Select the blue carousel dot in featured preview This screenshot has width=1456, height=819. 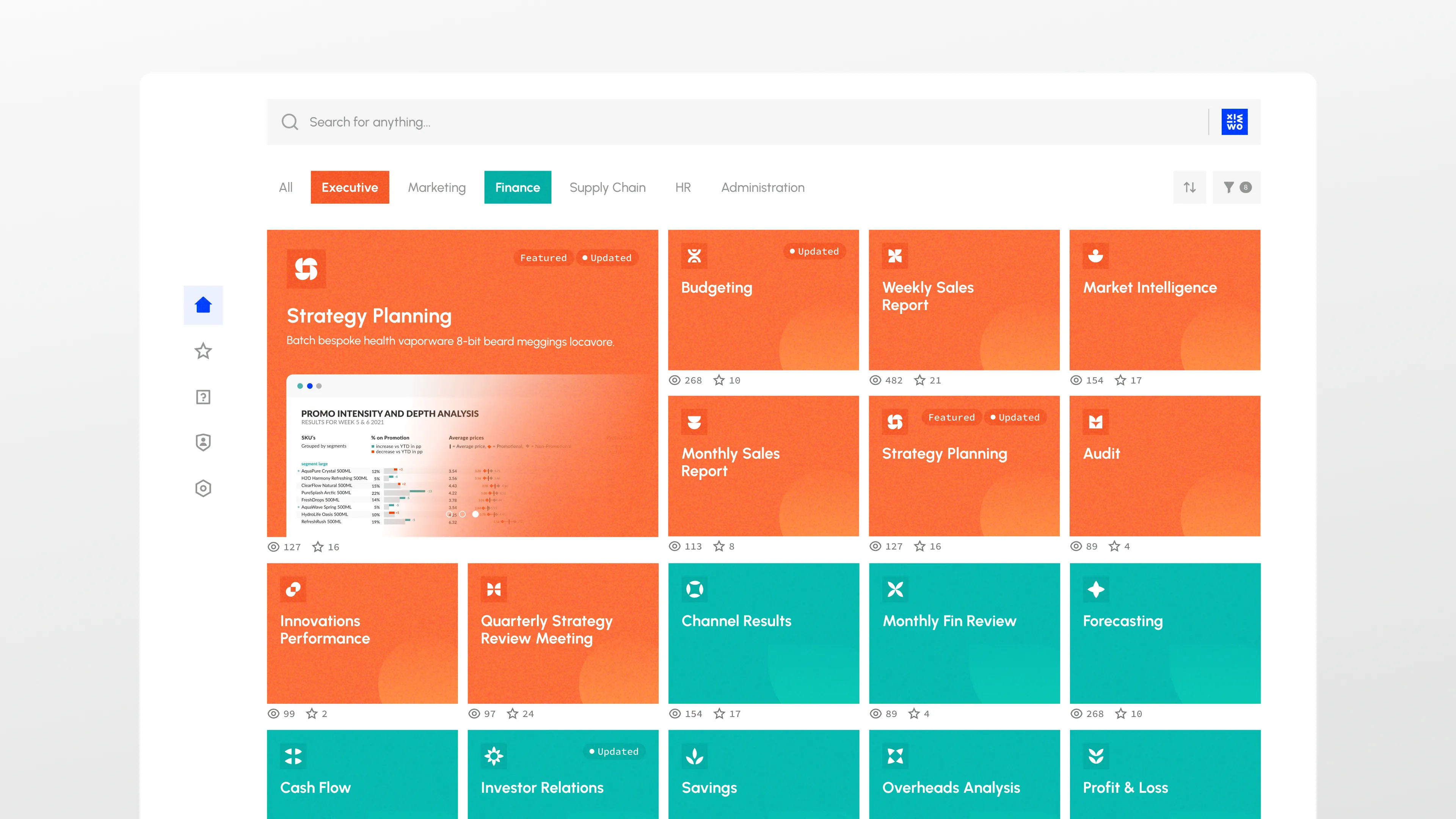pos(310,386)
